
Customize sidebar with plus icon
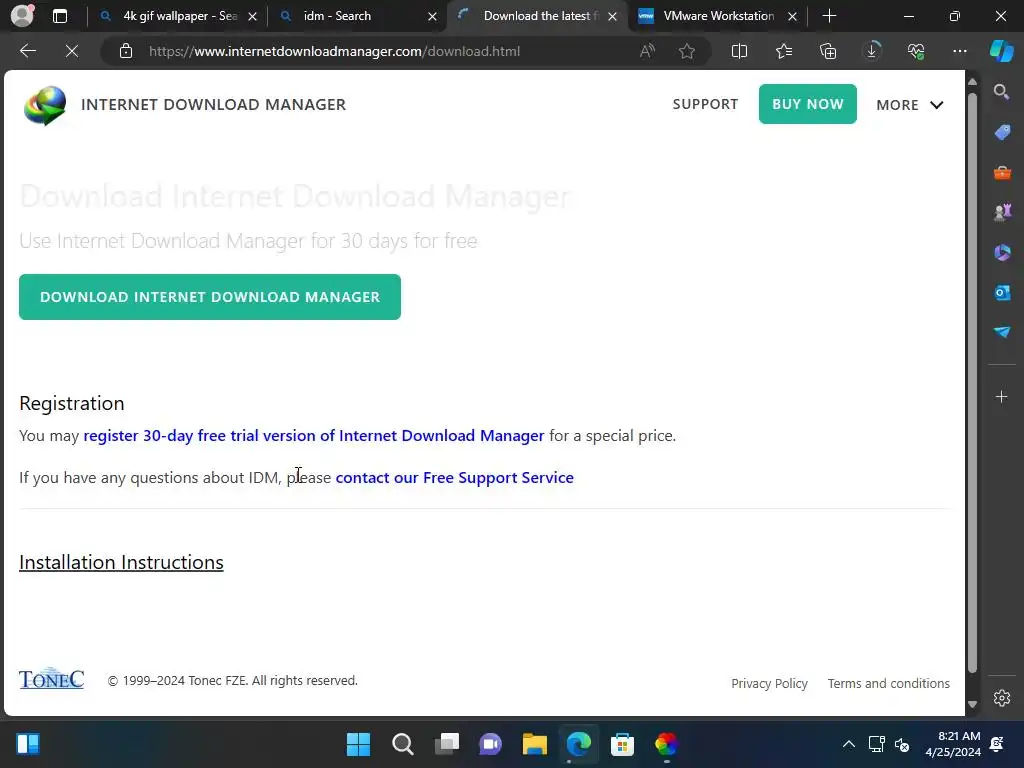(1002, 396)
